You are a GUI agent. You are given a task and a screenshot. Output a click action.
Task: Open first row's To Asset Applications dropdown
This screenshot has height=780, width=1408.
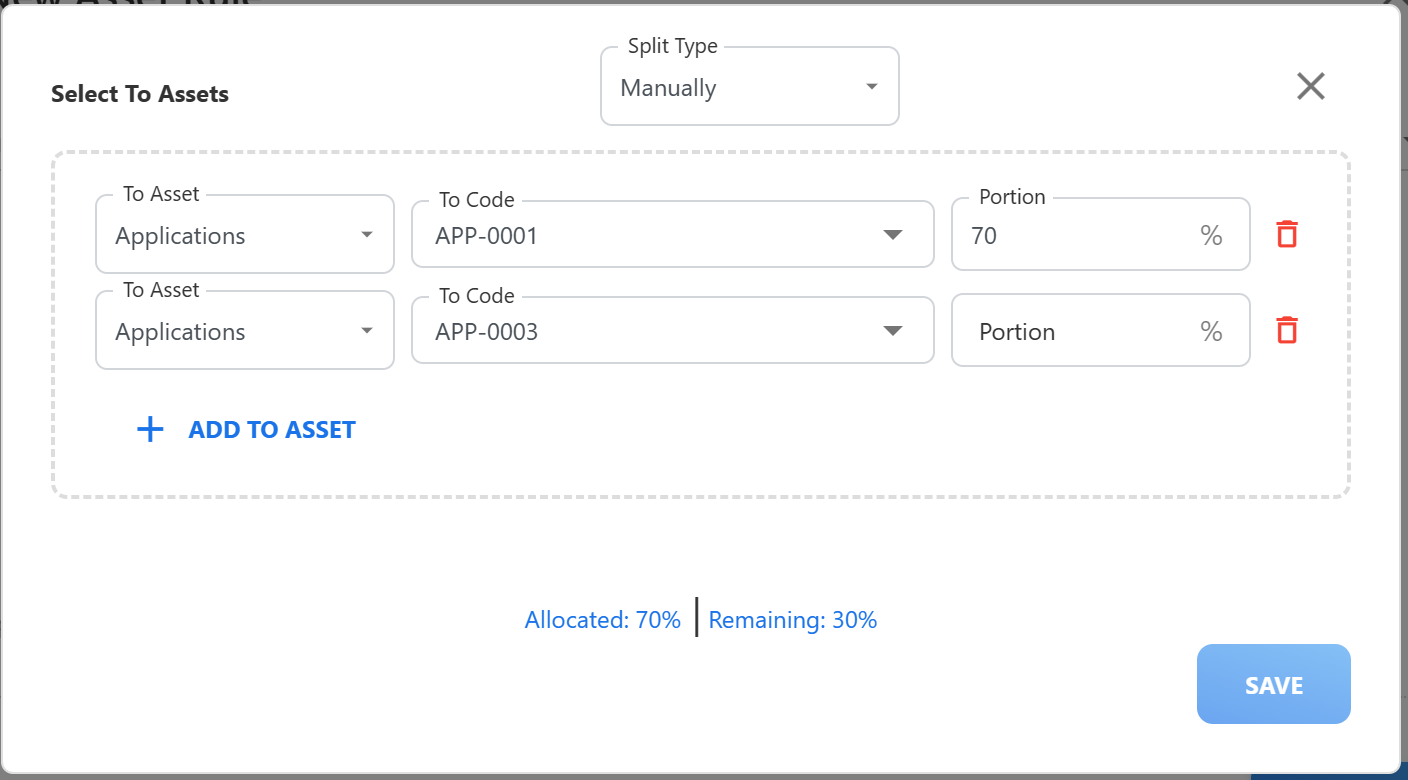pos(244,236)
